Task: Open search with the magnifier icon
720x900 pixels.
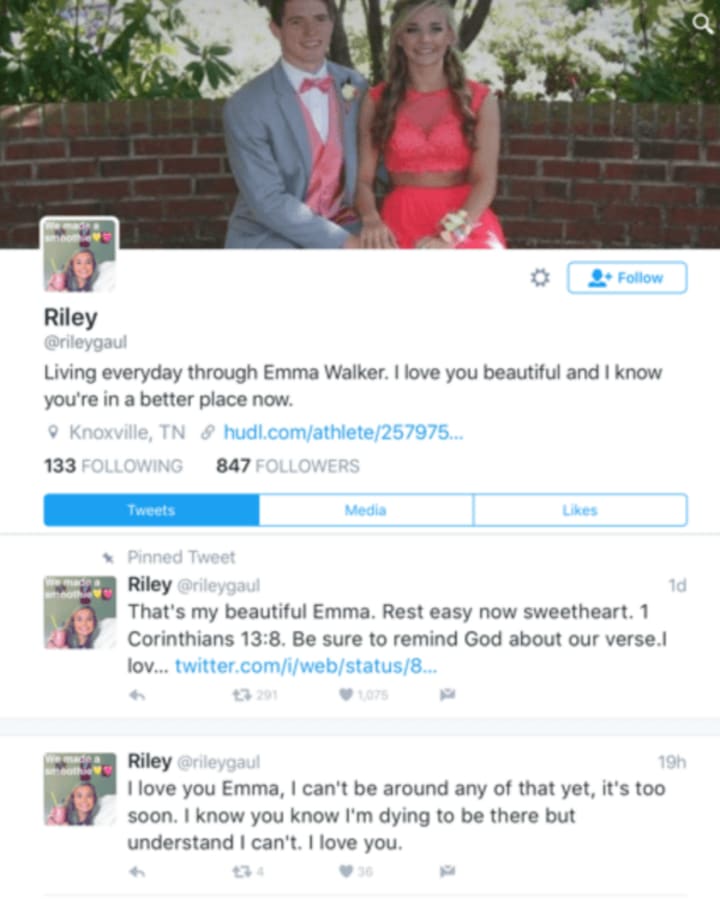Action: (x=702, y=24)
